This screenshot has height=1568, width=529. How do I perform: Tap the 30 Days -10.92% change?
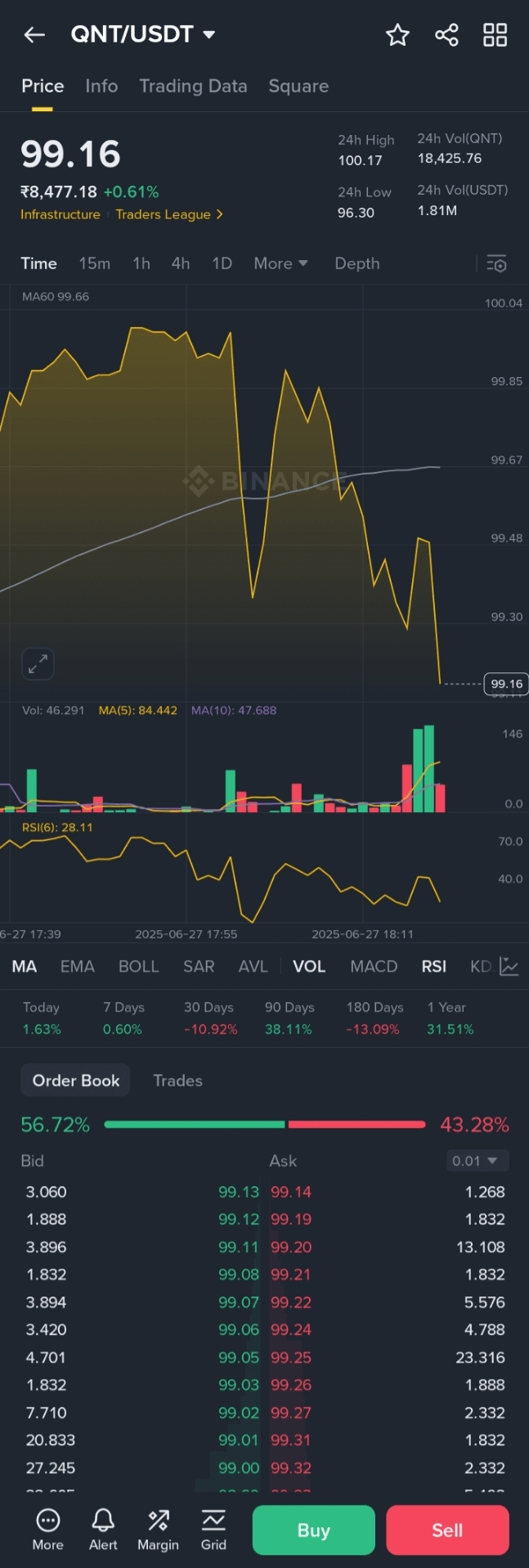[x=210, y=1018]
